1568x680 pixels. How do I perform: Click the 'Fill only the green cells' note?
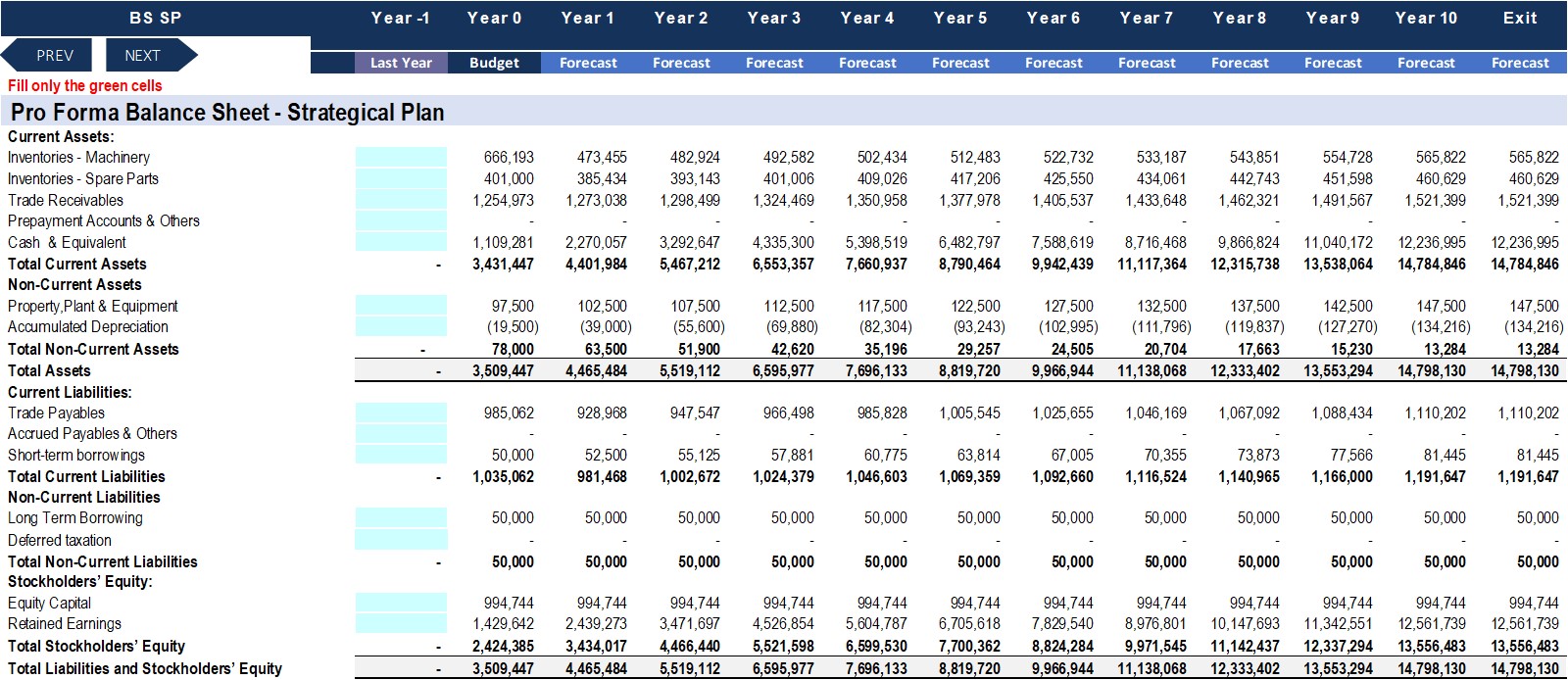click(x=85, y=86)
